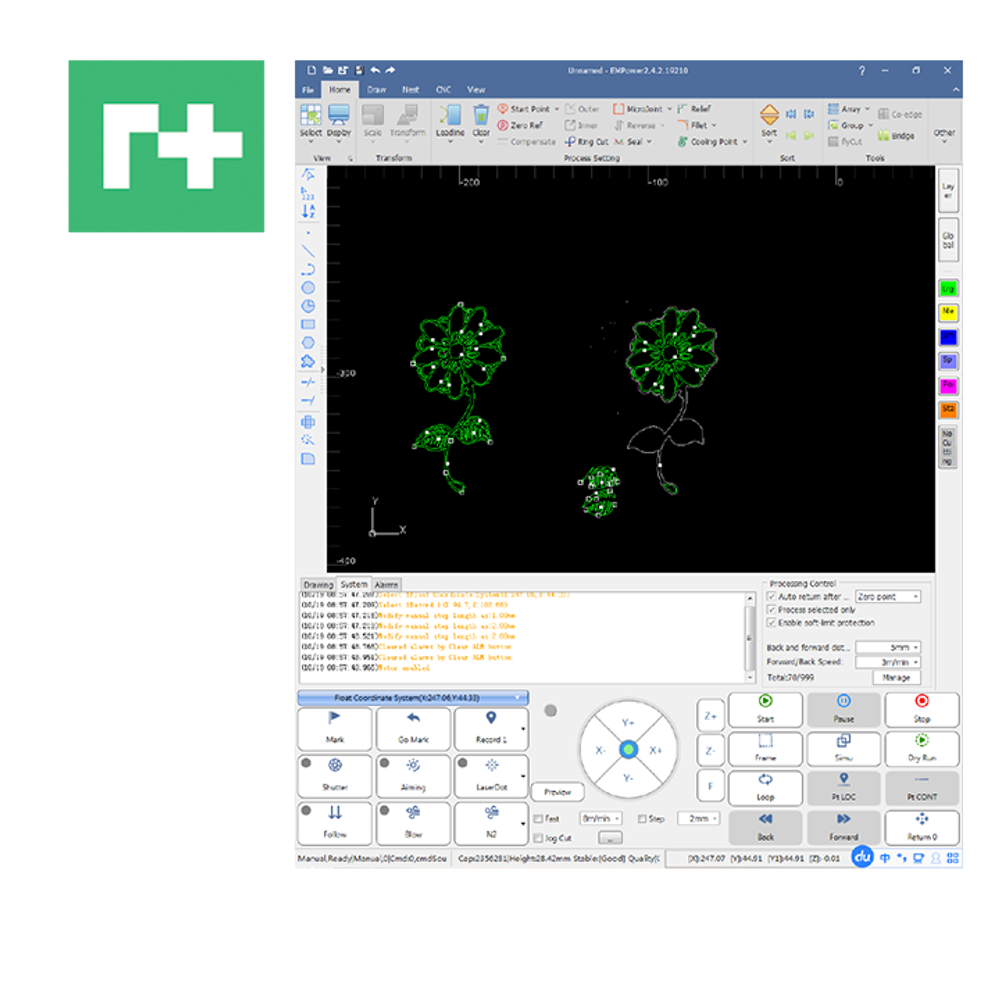
Task: Enable the Jog Cut checkbox
Action: [x=539, y=838]
